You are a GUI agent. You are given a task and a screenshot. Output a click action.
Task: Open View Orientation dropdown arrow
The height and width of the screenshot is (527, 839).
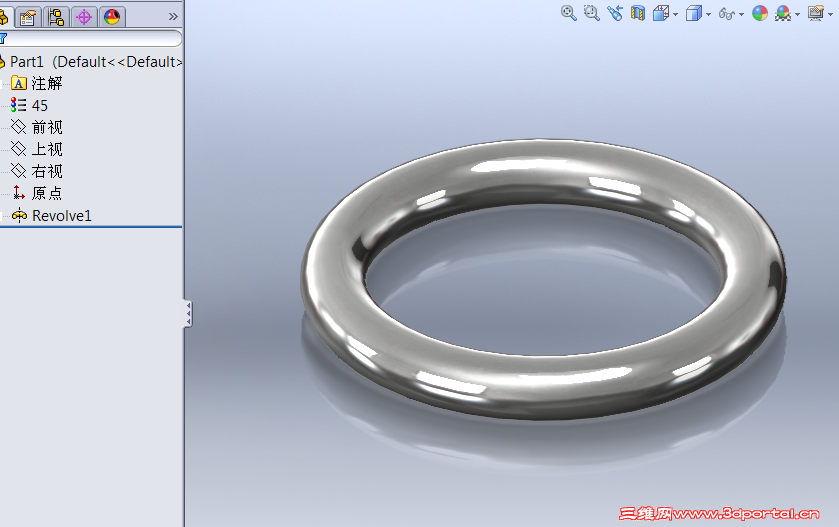[675, 14]
